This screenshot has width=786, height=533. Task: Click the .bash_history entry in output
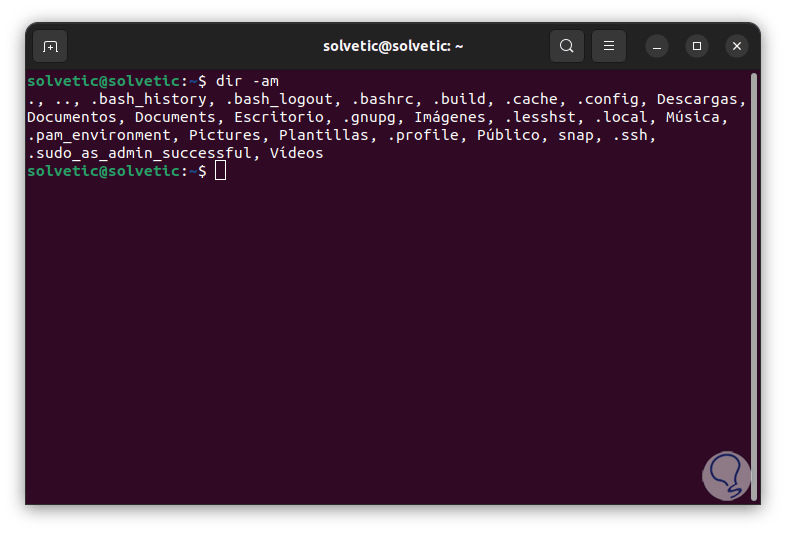click(x=148, y=99)
